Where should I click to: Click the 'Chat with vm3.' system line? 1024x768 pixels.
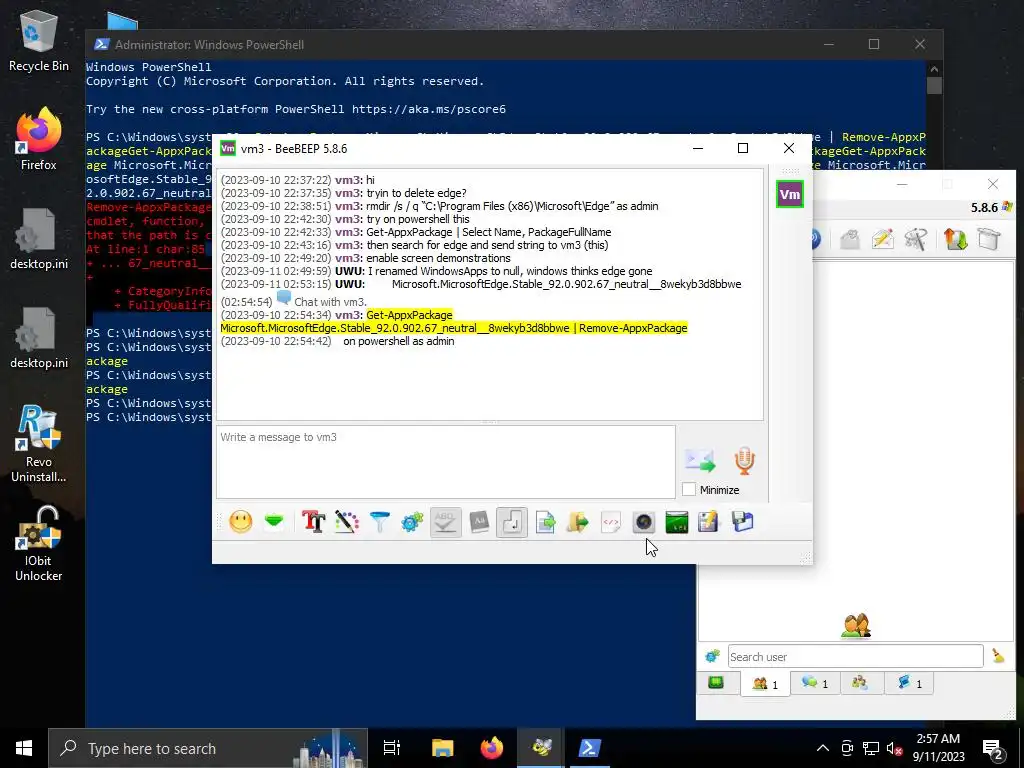pyautogui.click(x=330, y=302)
